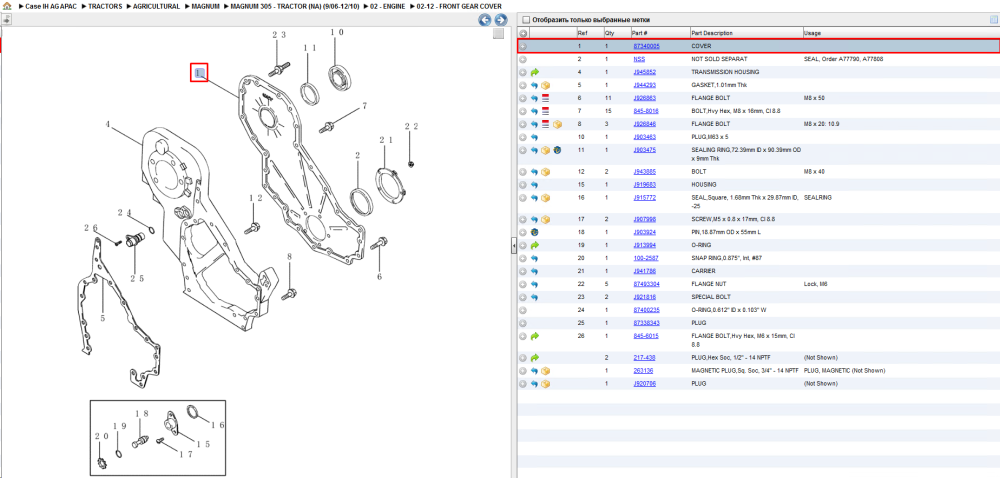Click box icon in J920786 PLUG row

545,384
